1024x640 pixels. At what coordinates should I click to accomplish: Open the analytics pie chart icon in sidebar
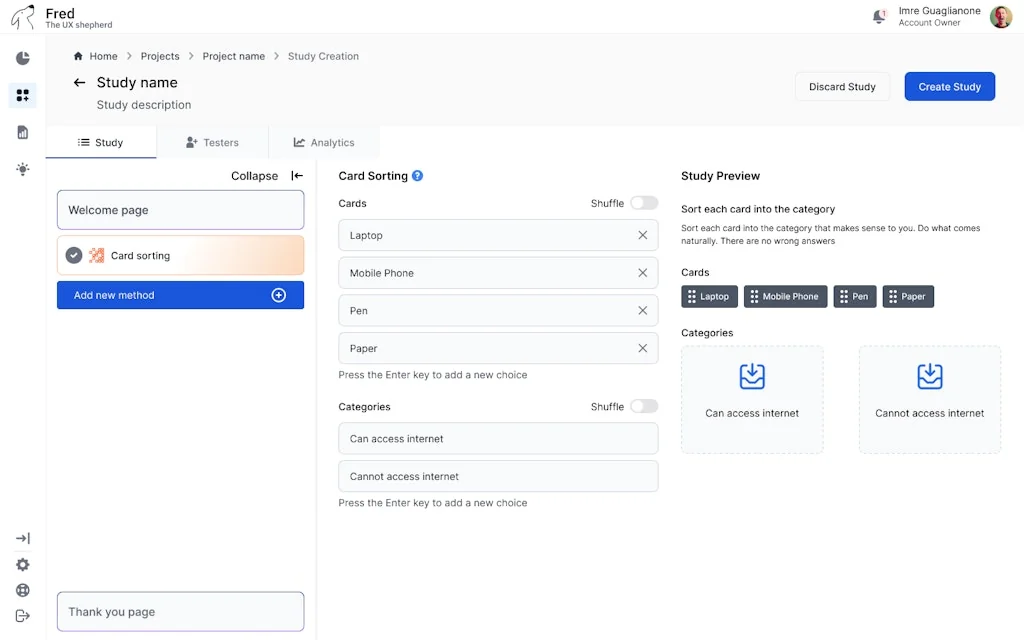point(22,57)
